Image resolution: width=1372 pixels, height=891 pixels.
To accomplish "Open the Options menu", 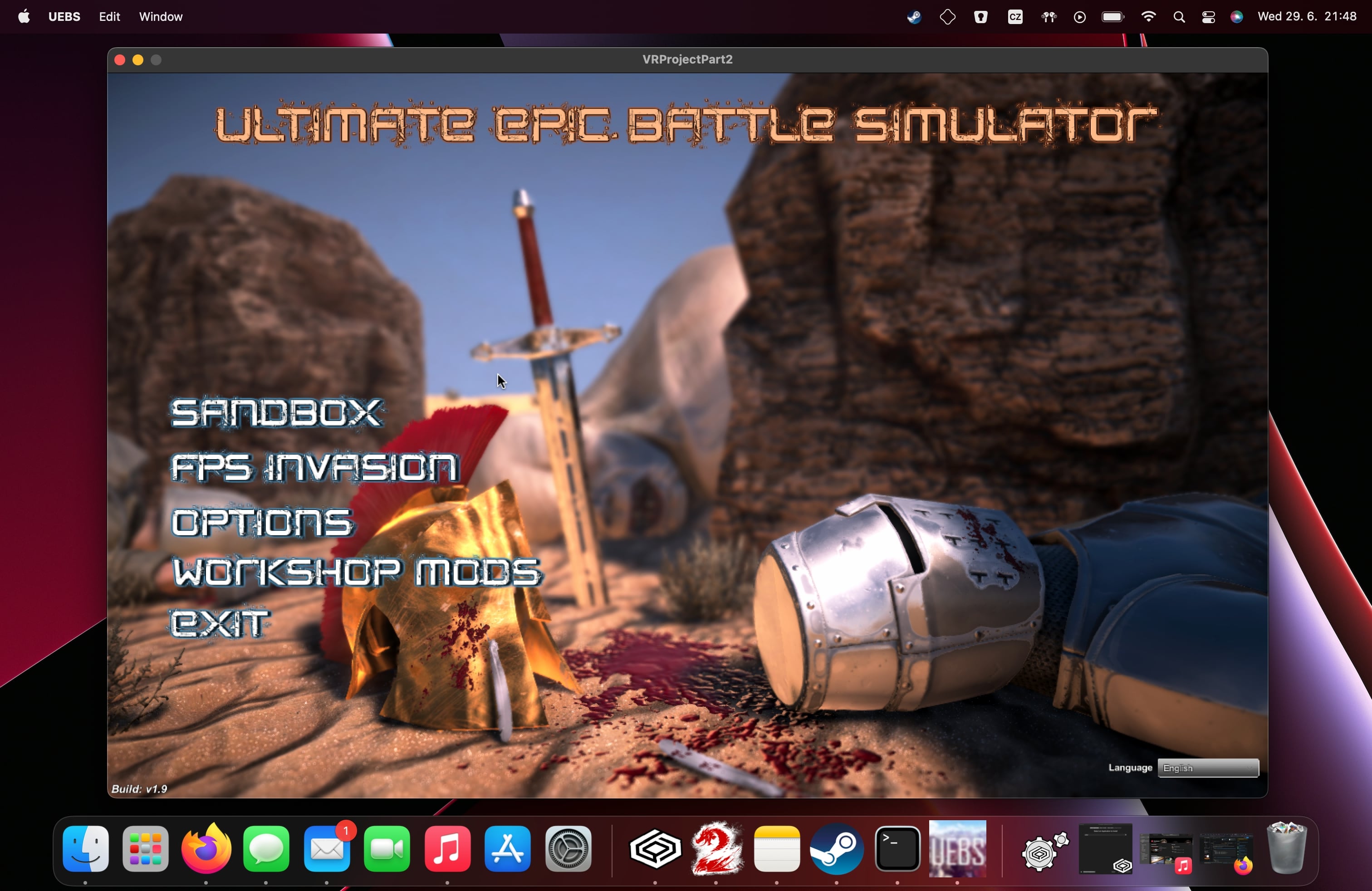I will (x=262, y=522).
